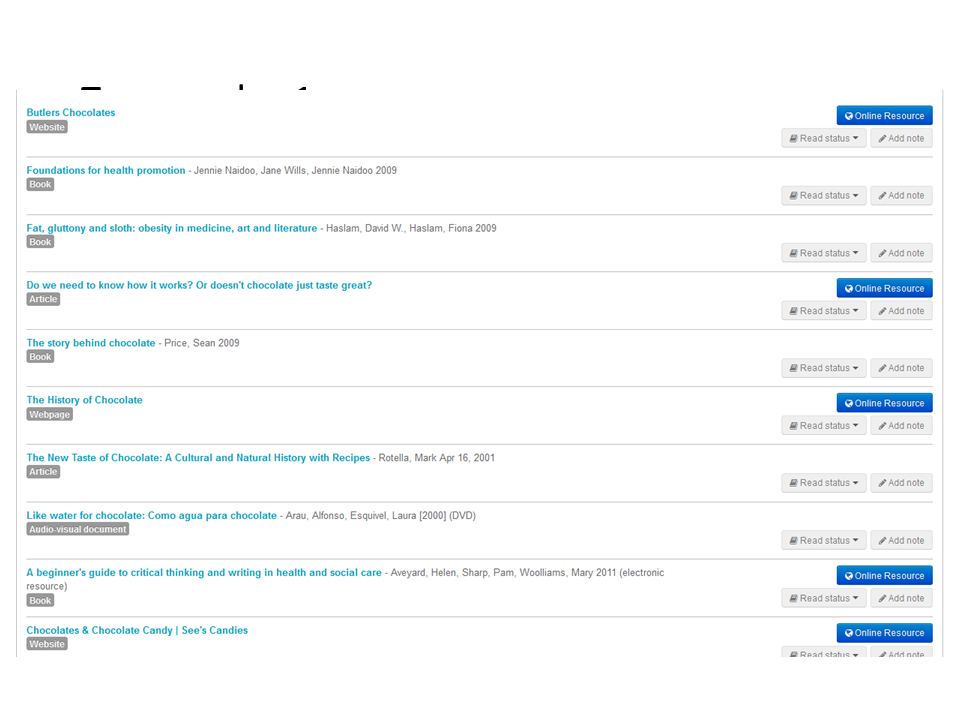The height and width of the screenshot is (720, 960).
Task: Click Online Resource button for See's Candies
Action: coord(884,633)
